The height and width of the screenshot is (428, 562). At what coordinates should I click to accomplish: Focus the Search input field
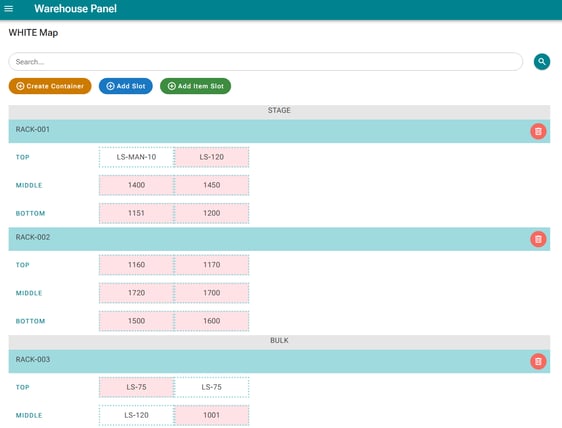coord(266,62)
